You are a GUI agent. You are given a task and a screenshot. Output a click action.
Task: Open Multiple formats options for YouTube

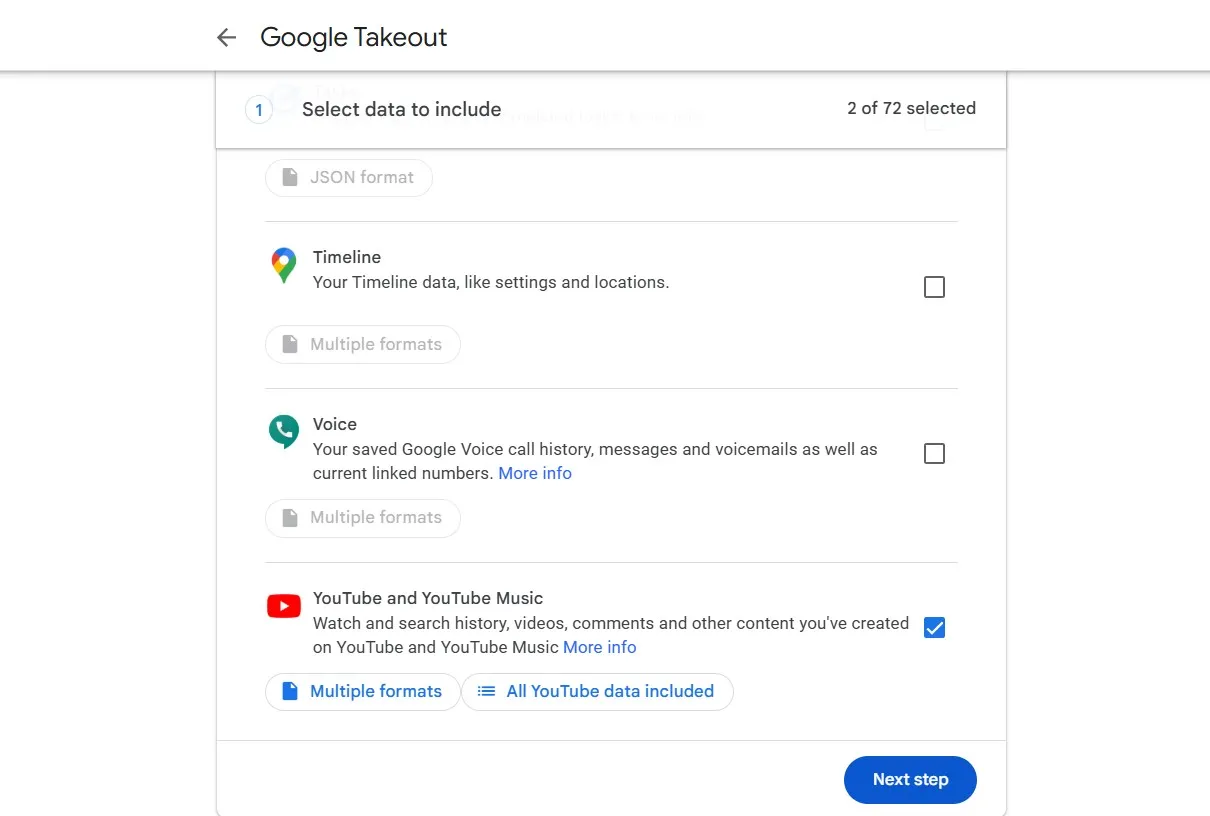(362, 691)
